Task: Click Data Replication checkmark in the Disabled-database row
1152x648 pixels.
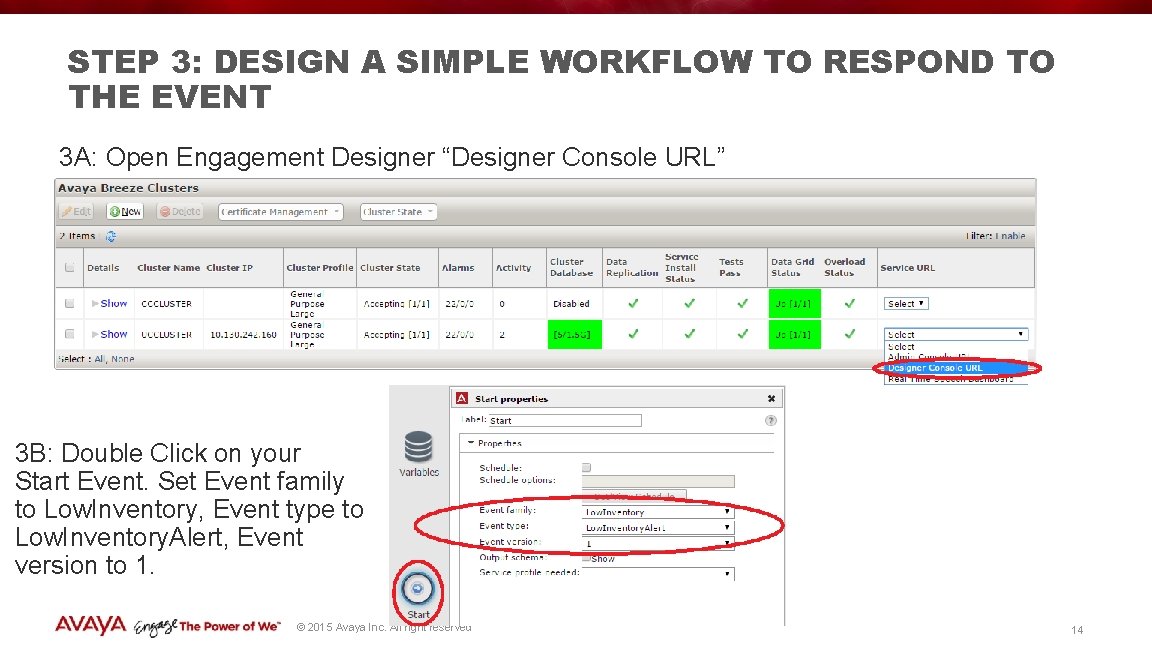Action: tap(633, 303)
